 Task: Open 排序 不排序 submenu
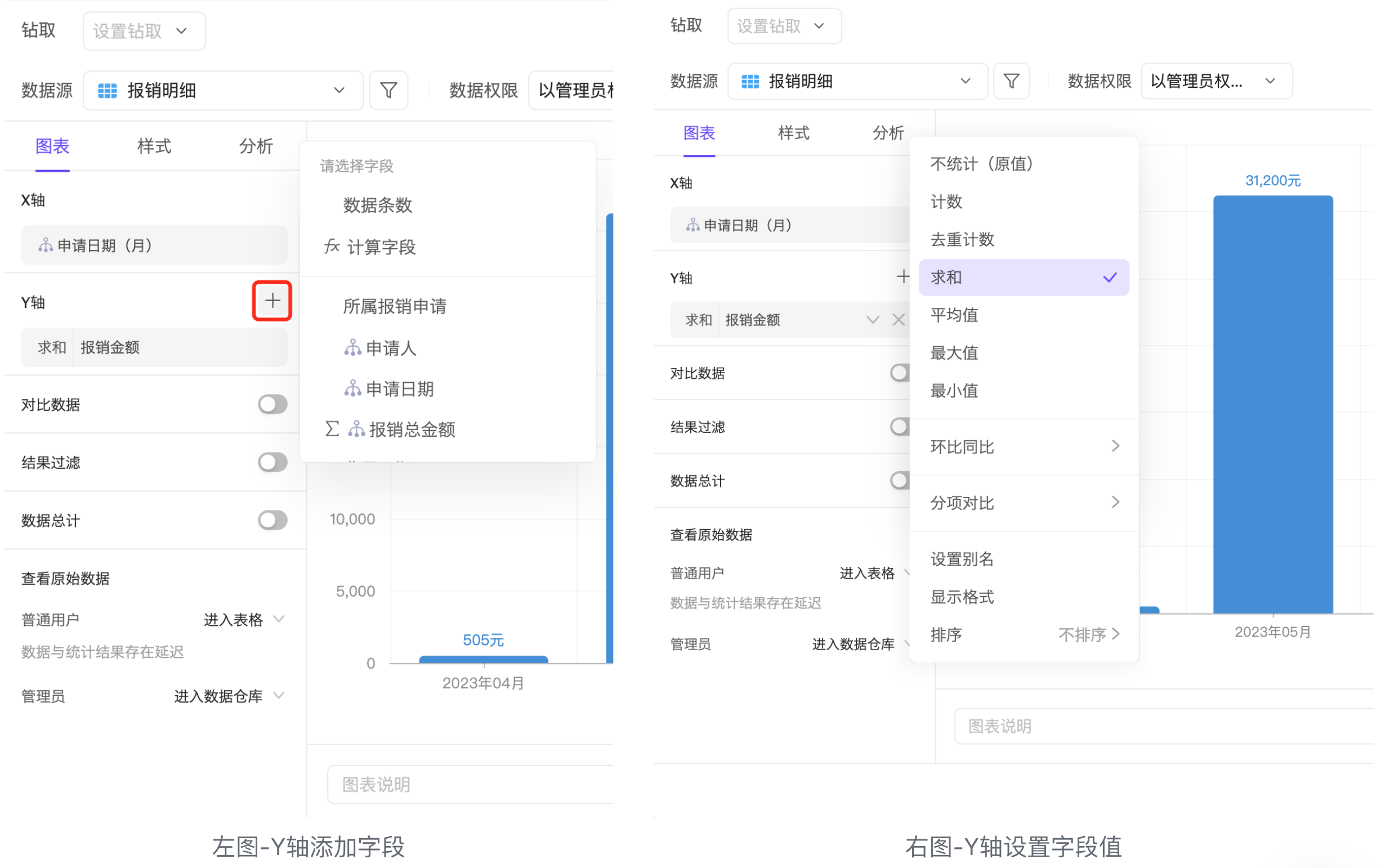1024,634
